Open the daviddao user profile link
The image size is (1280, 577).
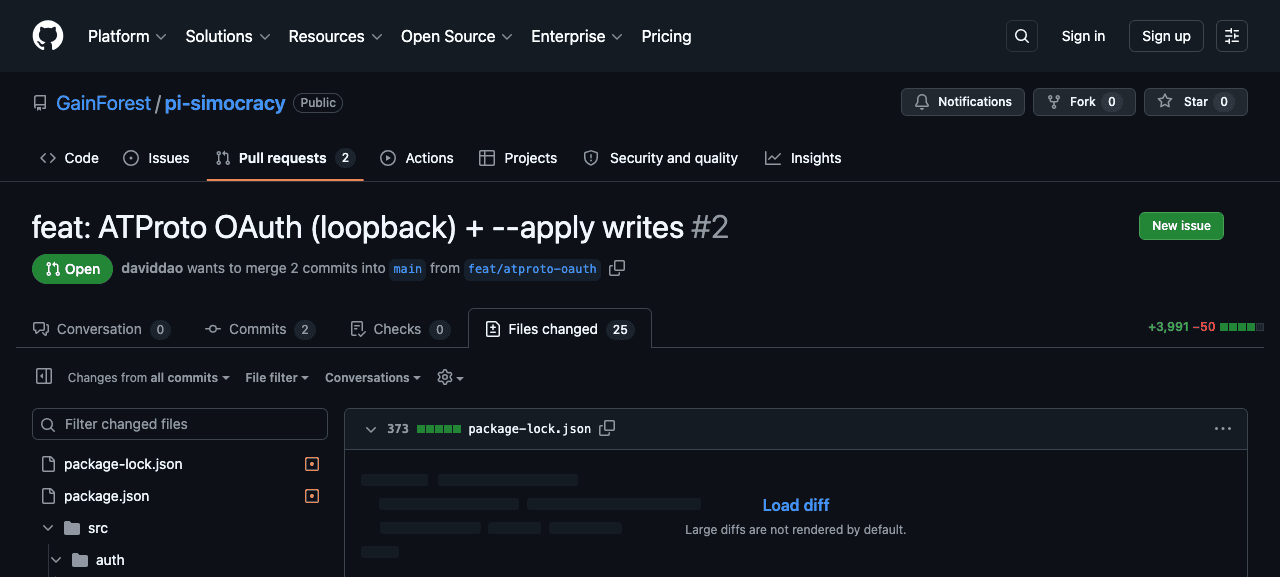click(x=152, y=268)
